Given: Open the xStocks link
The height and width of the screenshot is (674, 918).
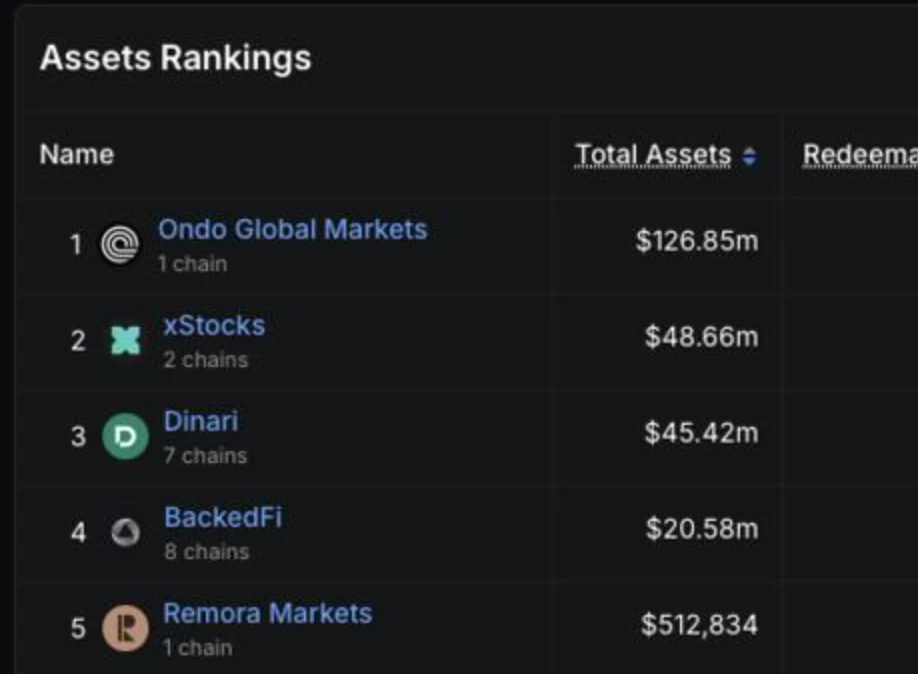Looking at the screenshot, I should 214,324.
